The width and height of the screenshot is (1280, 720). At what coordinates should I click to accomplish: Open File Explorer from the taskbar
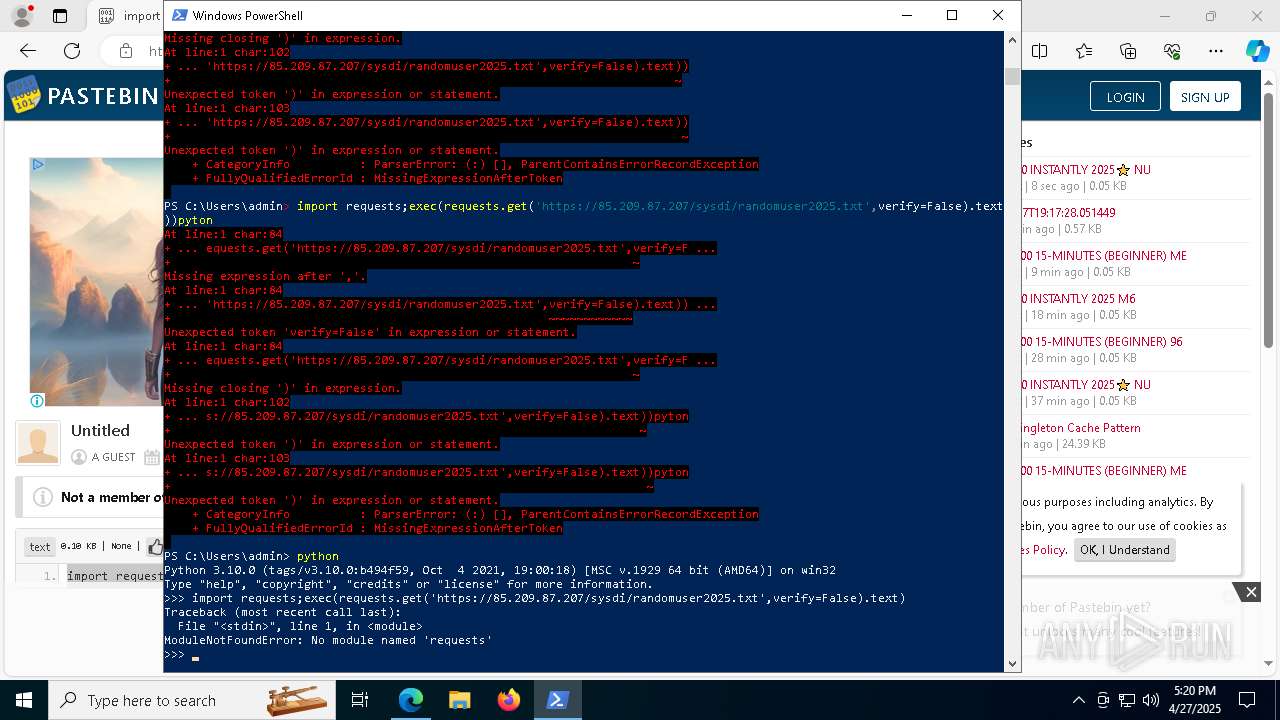tap(459, 700)
